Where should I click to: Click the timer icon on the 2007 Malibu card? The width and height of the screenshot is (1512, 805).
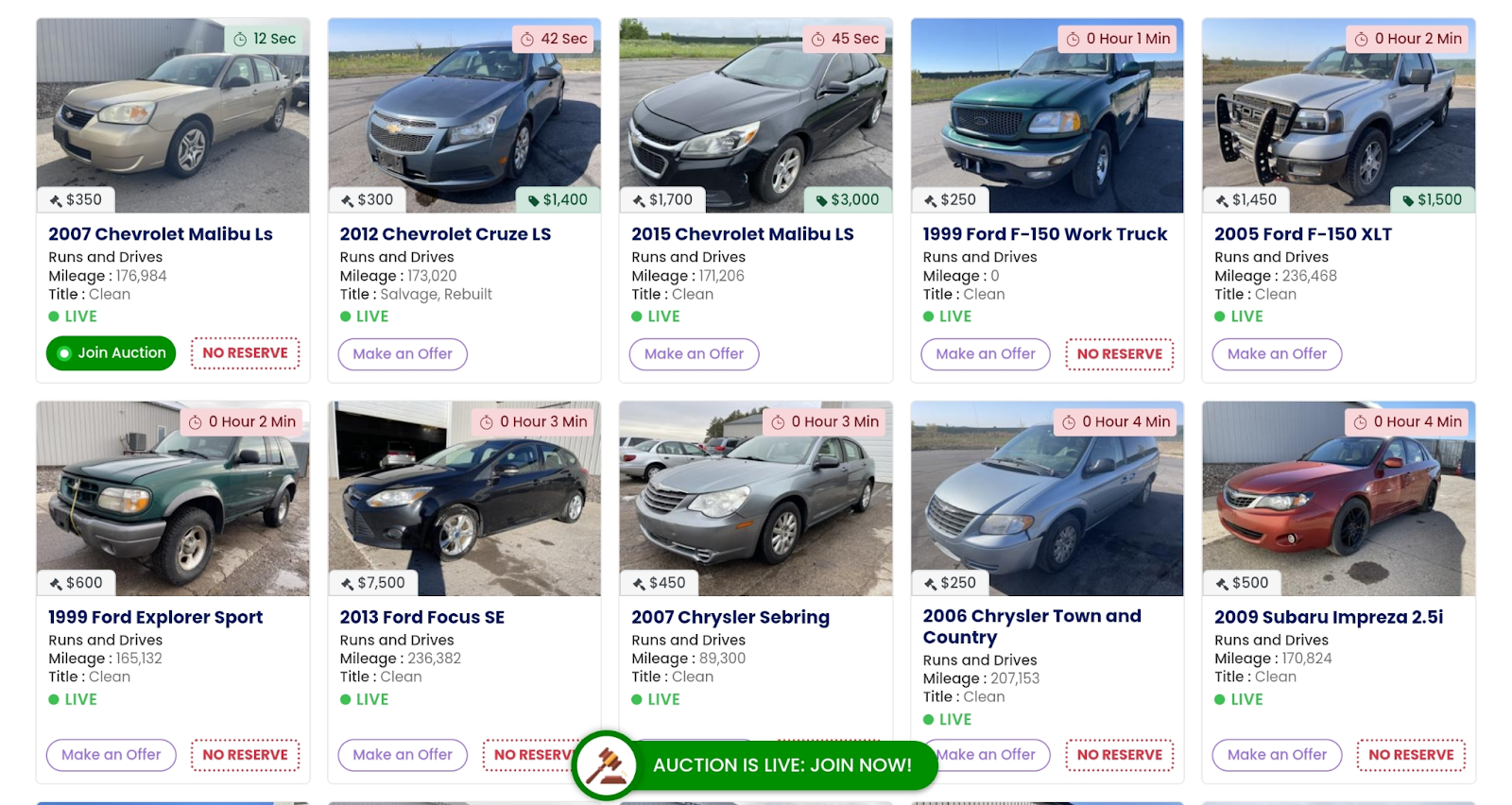click(x=240, y=39)
